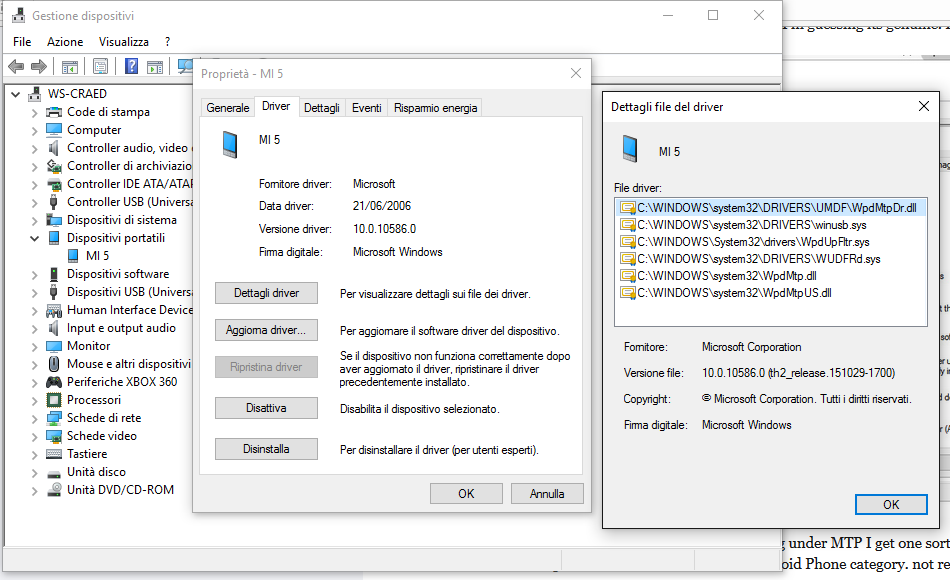Click the Dettagli driver button

point(267,293)
